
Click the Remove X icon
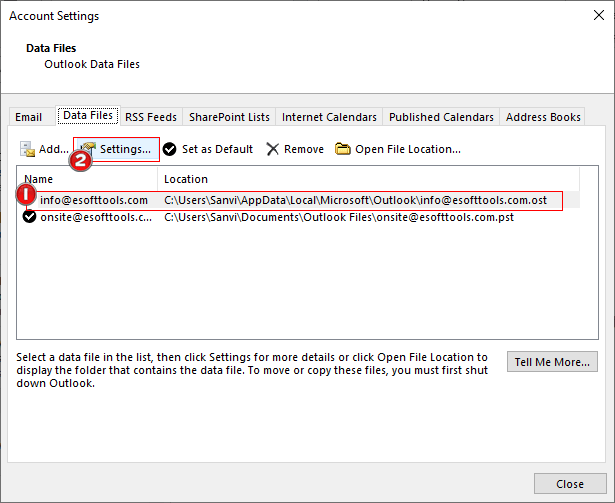click(x=273, y=149)
